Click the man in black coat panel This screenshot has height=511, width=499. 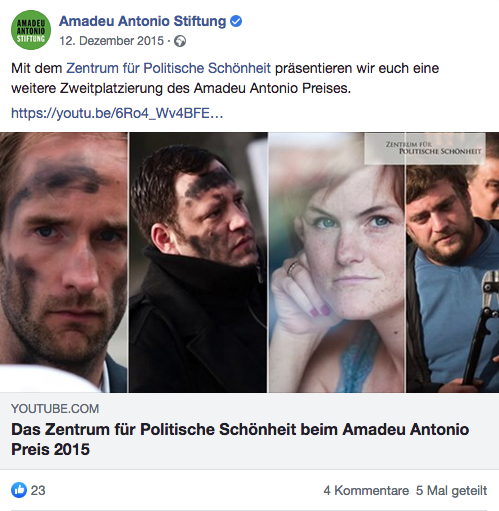click(x=198, y=262)
